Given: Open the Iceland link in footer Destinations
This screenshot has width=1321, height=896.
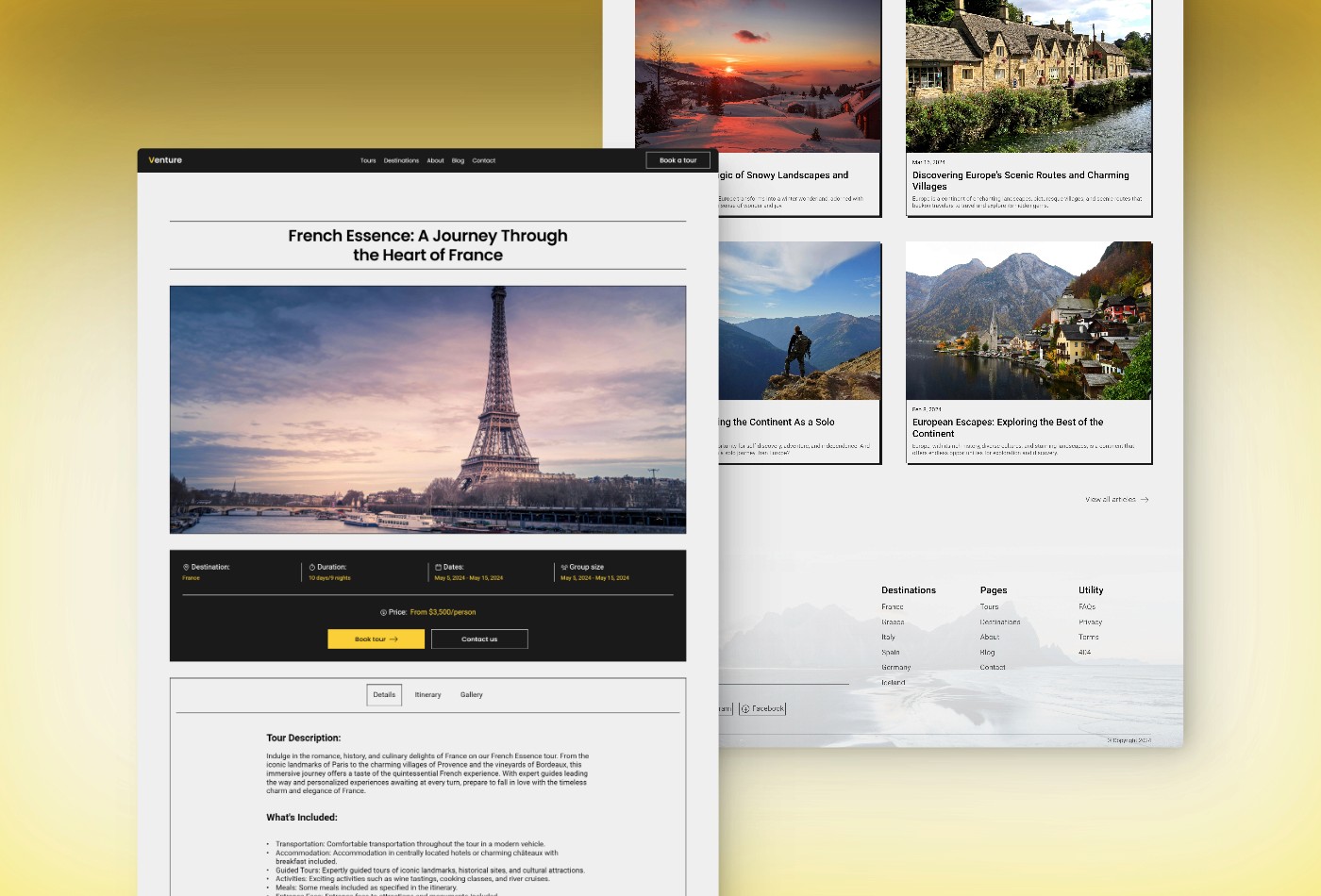Looking at the screenshot, I should point(894,682).
